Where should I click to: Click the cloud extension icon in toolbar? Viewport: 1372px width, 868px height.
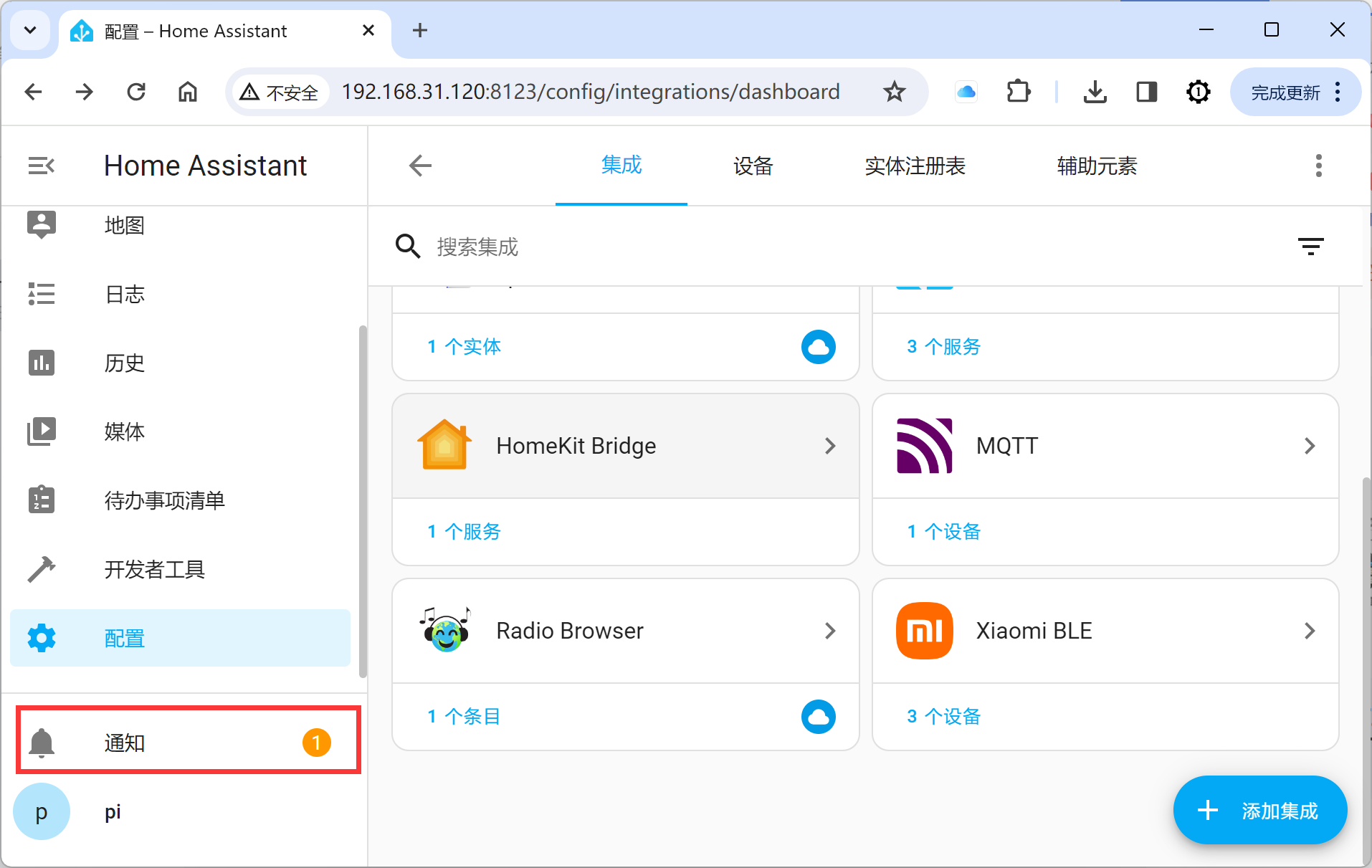966,92
